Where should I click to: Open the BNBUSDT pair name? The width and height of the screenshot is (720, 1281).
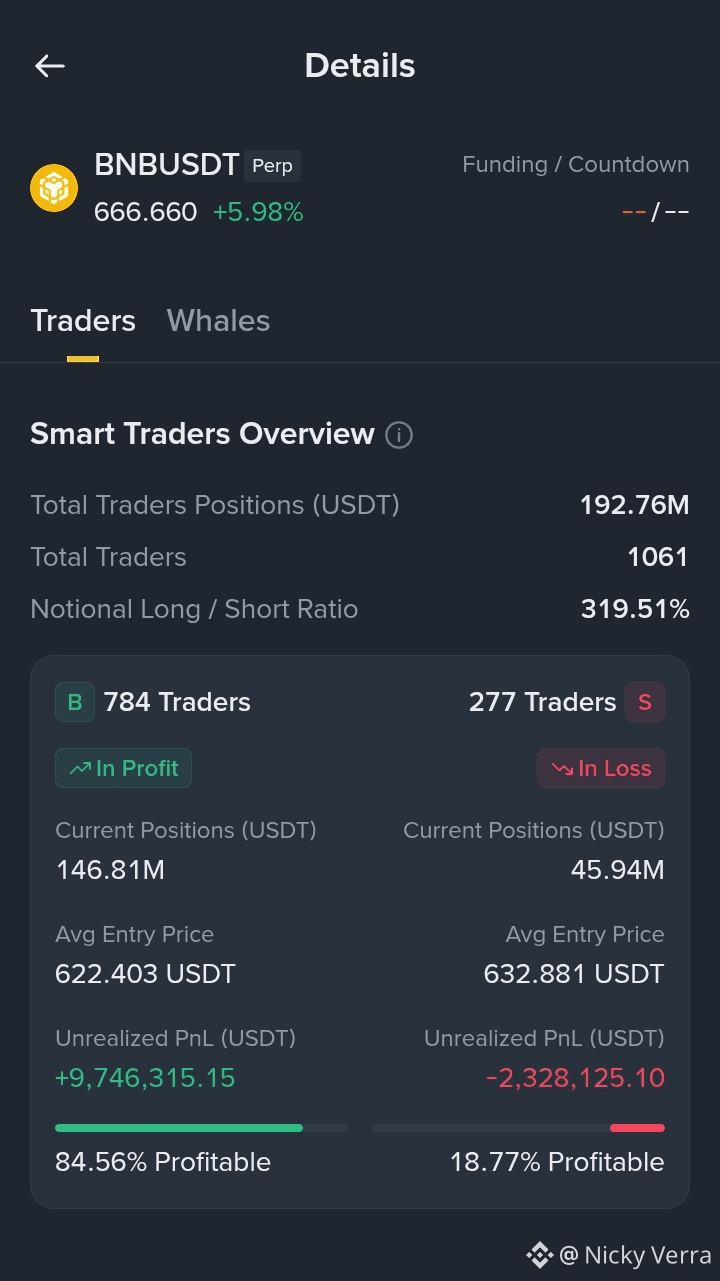[x=167, y=165]
